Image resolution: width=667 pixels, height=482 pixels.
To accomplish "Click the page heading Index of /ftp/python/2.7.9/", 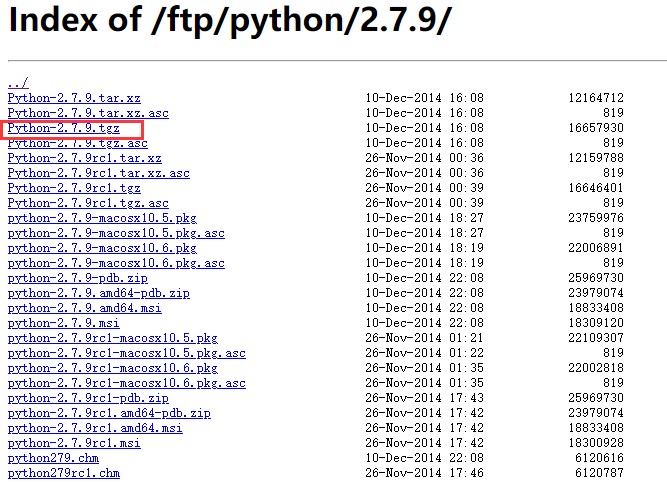I will tap(230, 20).
